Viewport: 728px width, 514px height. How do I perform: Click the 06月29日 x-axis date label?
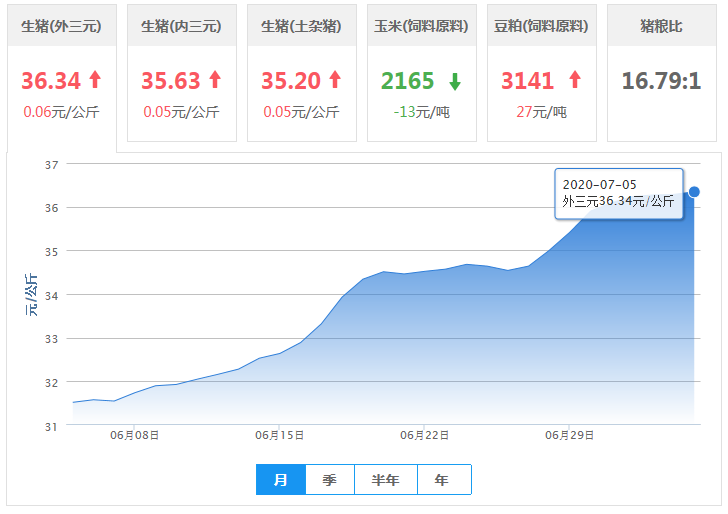point(569,436)
